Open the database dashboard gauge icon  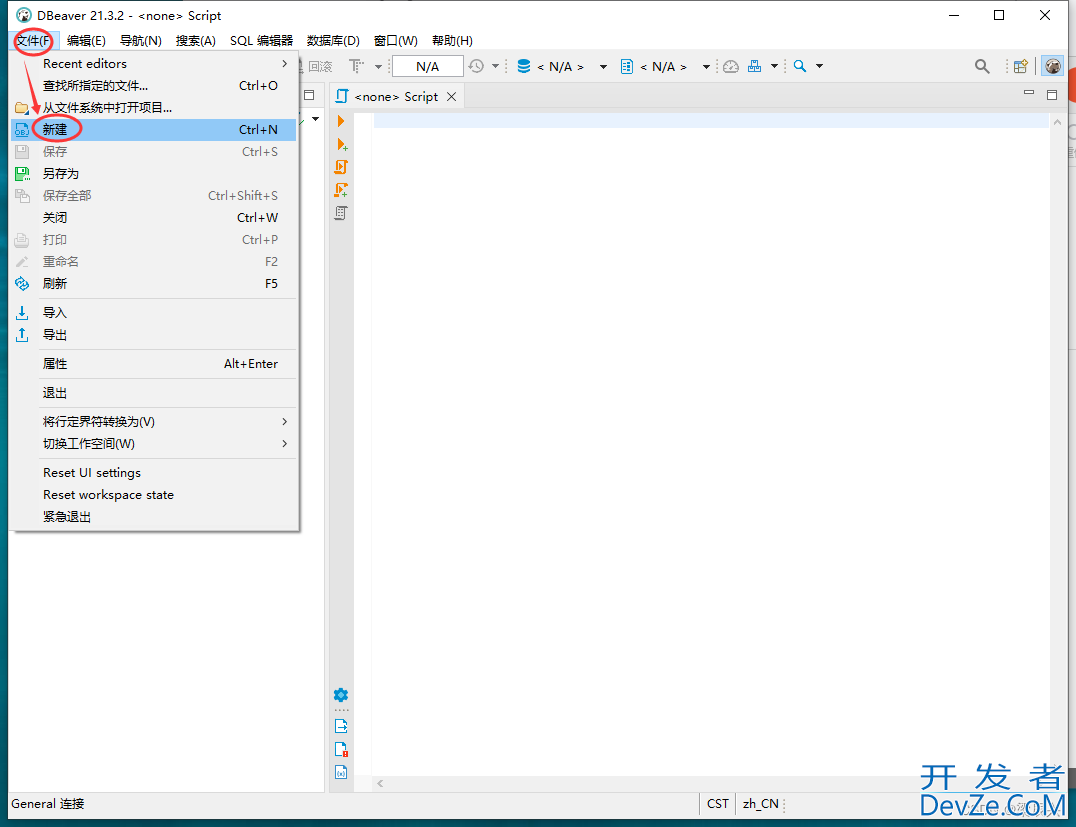click(x=731, y=66)
